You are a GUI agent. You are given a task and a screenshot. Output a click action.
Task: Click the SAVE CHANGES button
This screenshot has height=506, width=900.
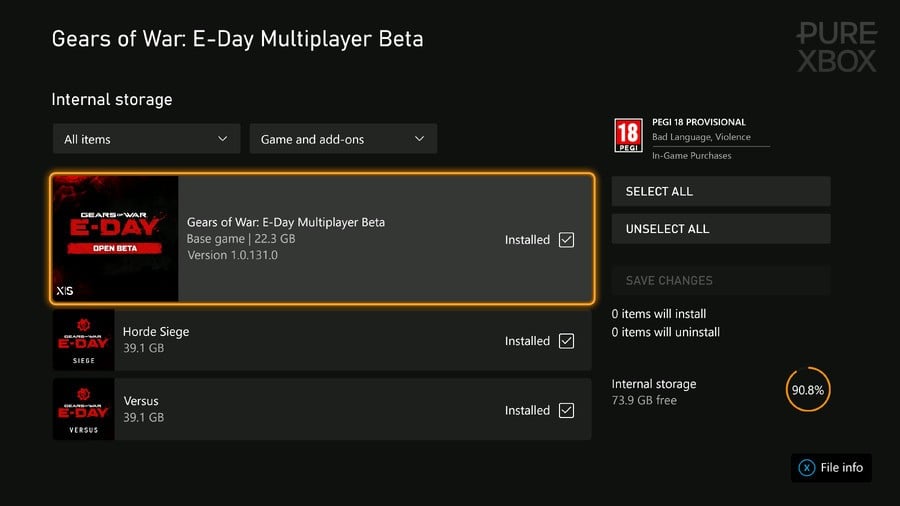(721, 281)
